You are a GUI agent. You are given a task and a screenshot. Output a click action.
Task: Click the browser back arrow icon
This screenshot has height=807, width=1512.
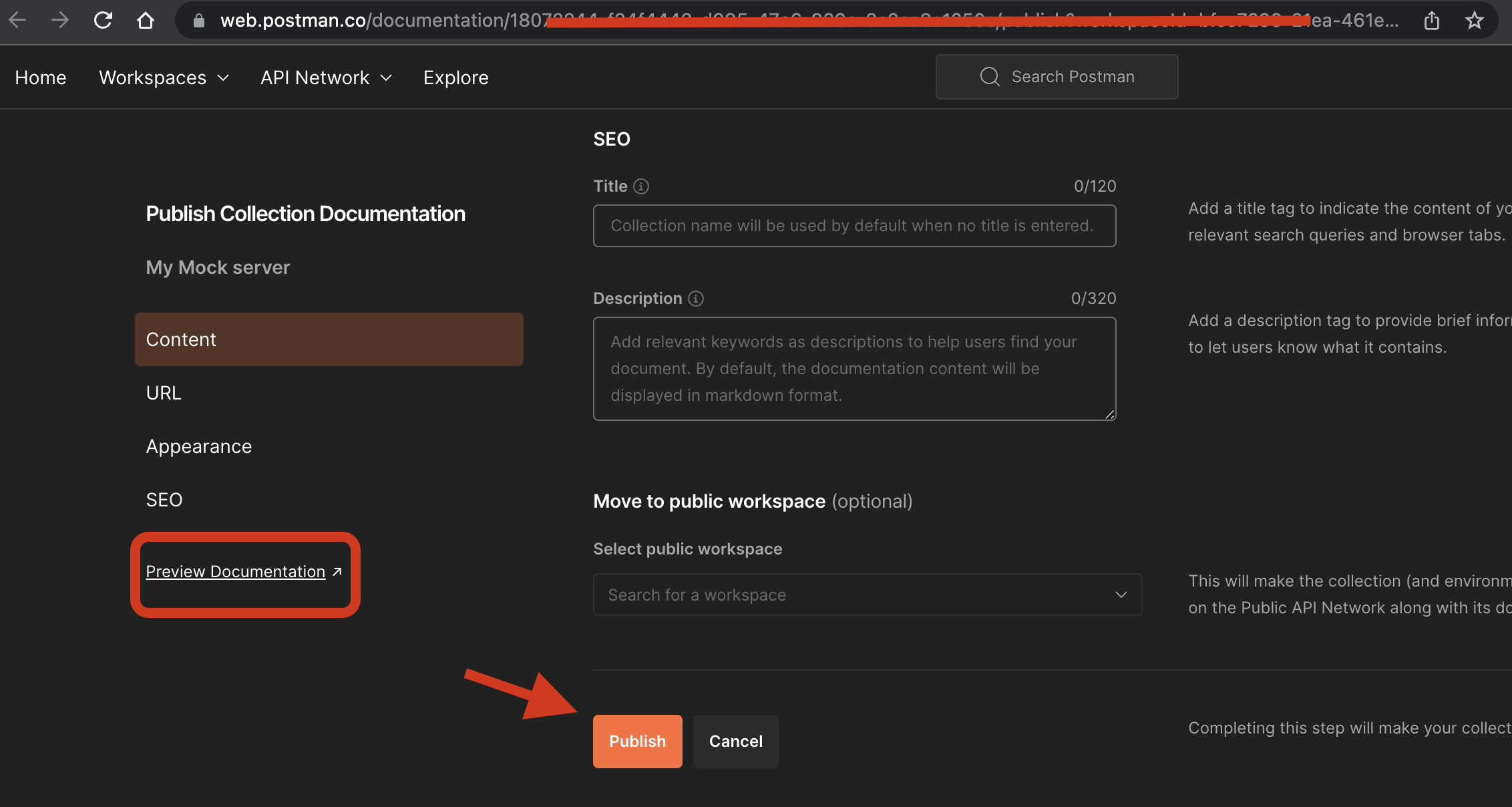(18, 20)
